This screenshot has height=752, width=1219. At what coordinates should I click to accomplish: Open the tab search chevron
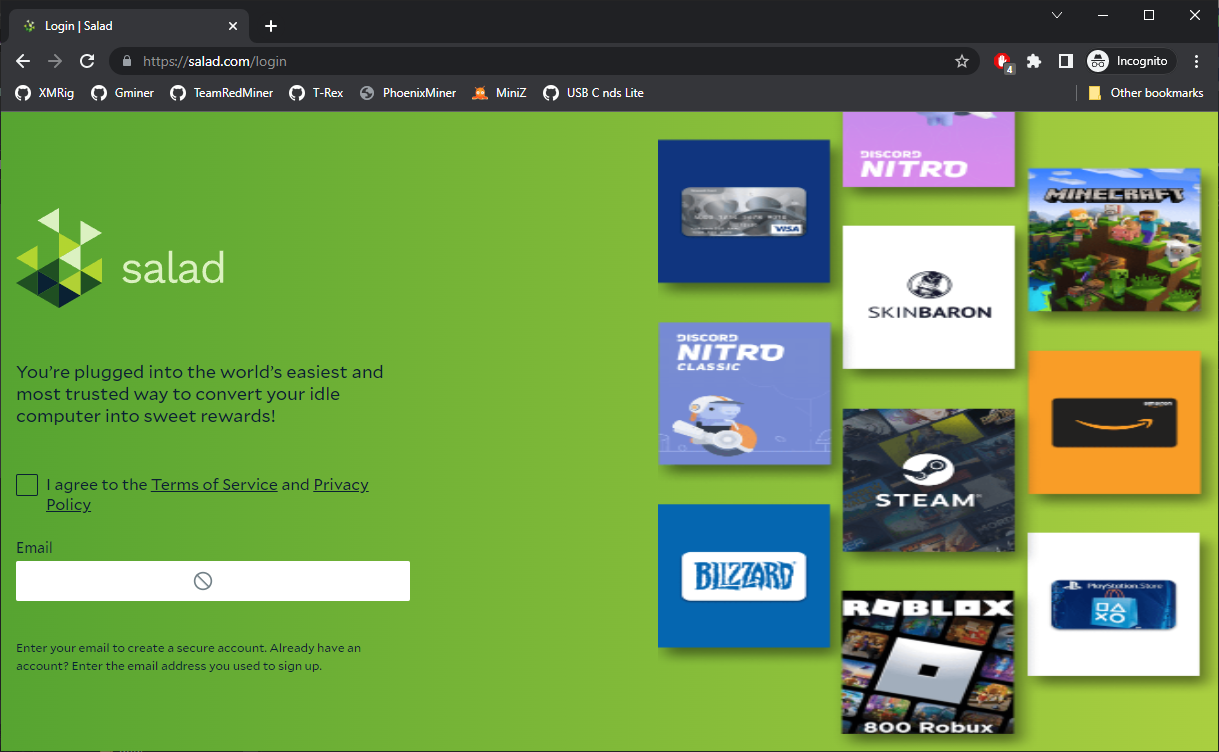[1057, 15]
